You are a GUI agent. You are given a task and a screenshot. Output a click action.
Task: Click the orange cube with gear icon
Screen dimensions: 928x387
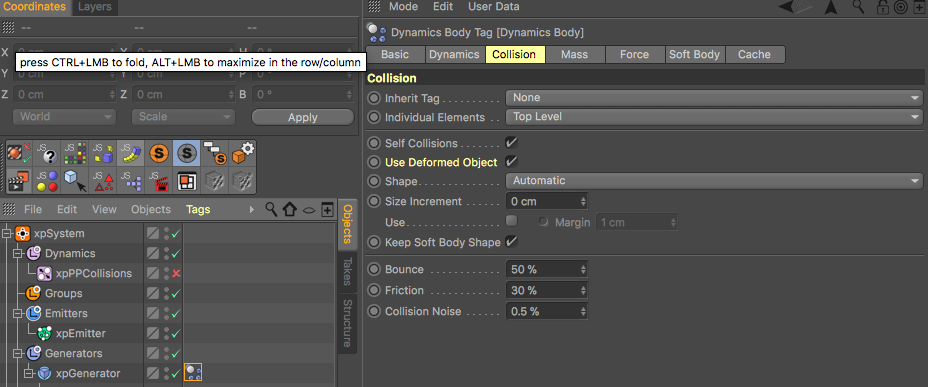(243, 153)
